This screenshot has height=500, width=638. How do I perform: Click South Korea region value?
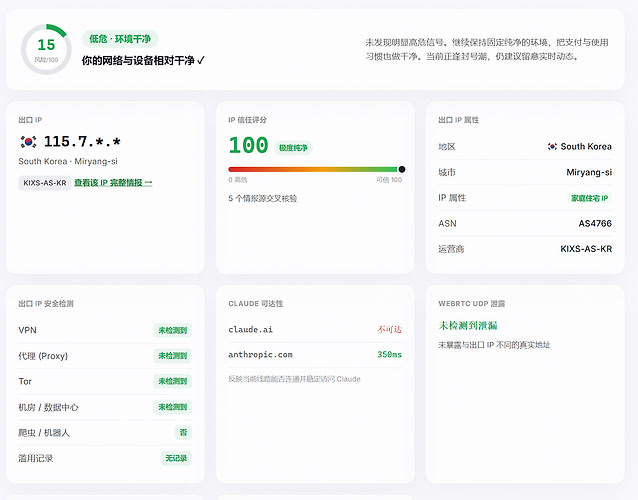click(586, 146)
